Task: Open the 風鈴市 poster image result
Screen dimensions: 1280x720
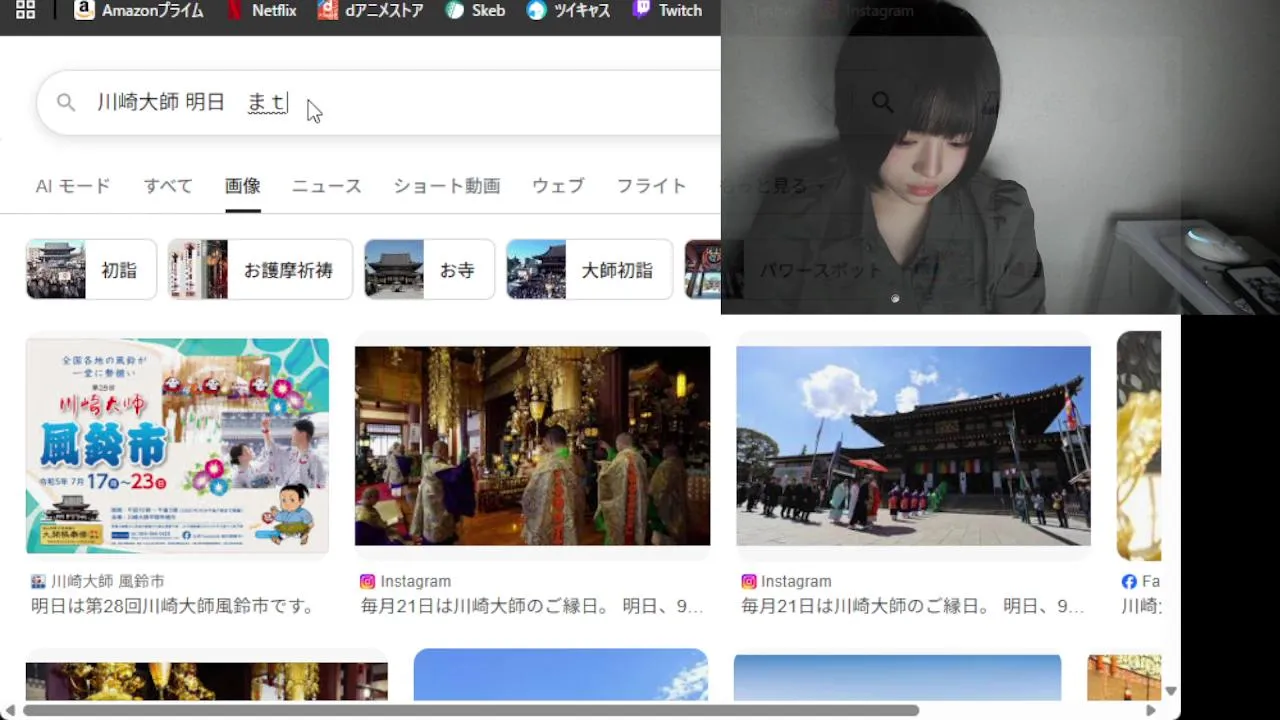Action: [177, 445]
